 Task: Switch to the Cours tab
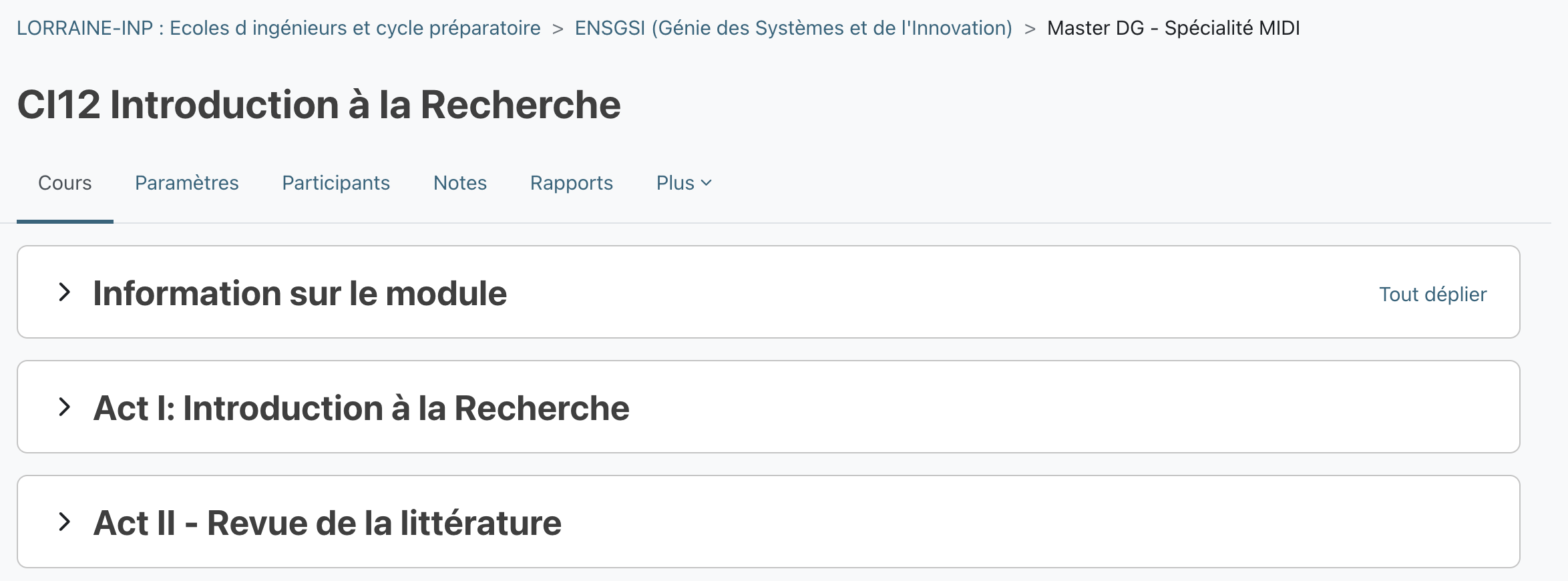point(65,183)
